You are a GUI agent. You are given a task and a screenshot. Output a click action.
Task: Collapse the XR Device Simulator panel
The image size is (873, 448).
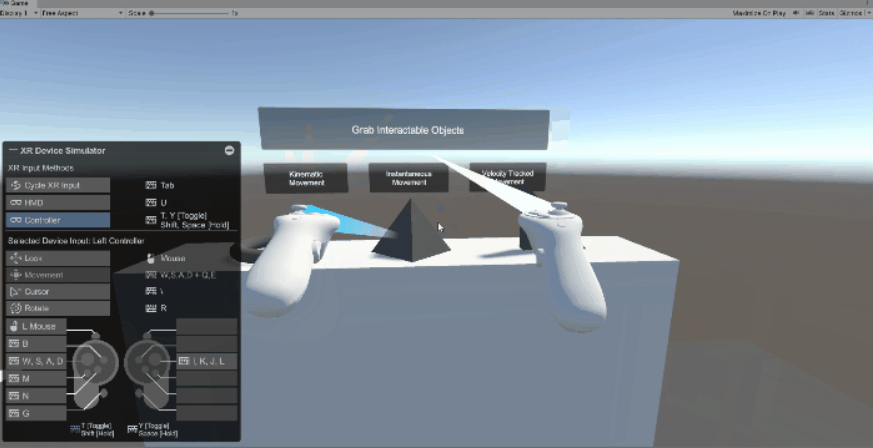pos(229,150)
